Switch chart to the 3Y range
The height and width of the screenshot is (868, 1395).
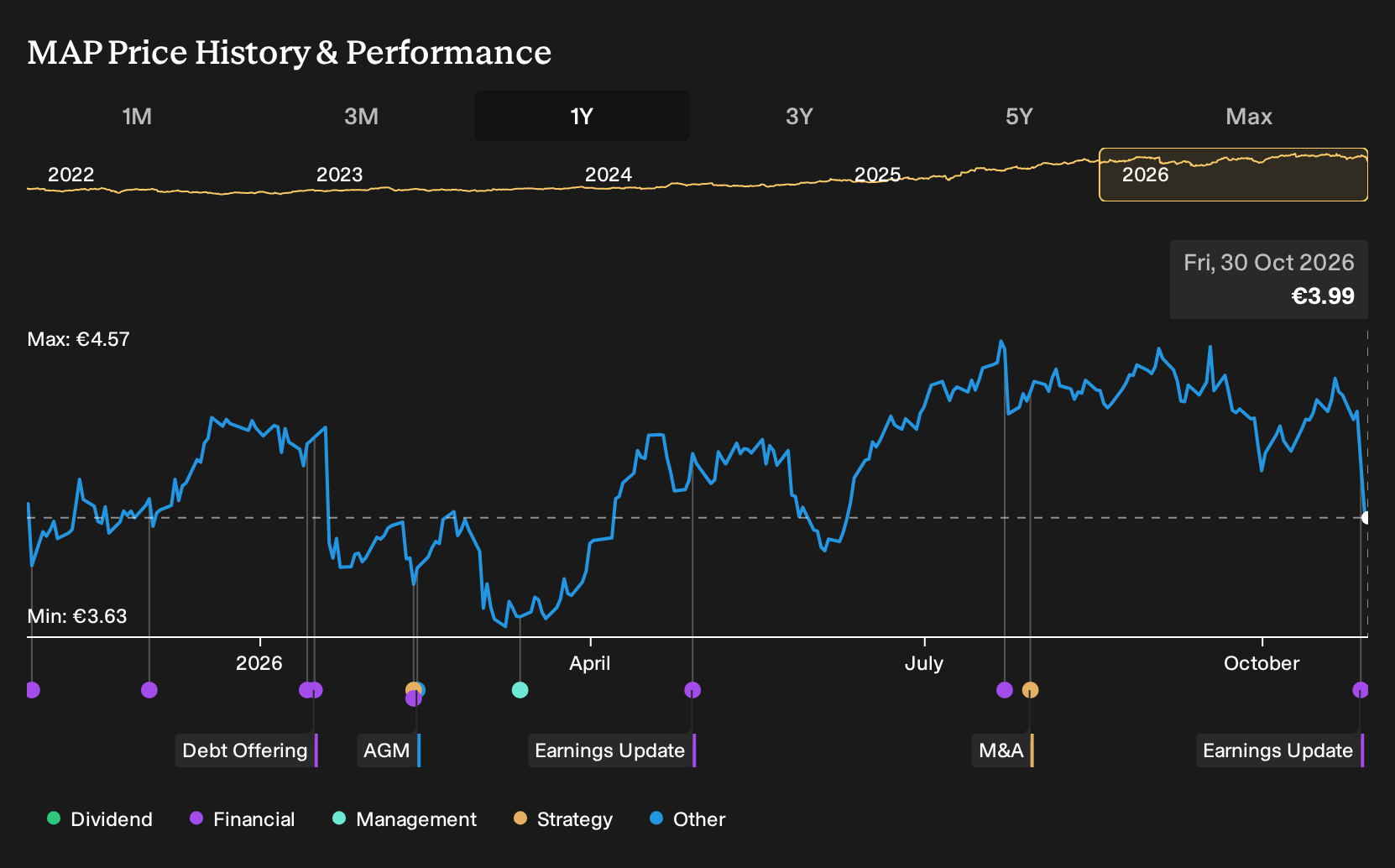pos(799,116)
